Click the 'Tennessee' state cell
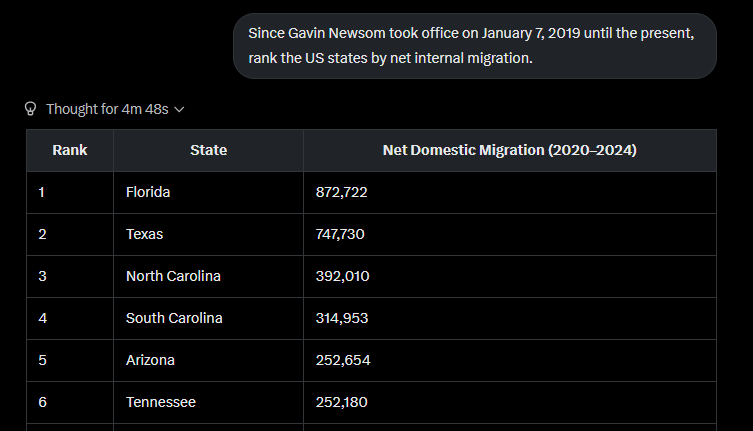The image size is (753, 431). click(208, 402)
